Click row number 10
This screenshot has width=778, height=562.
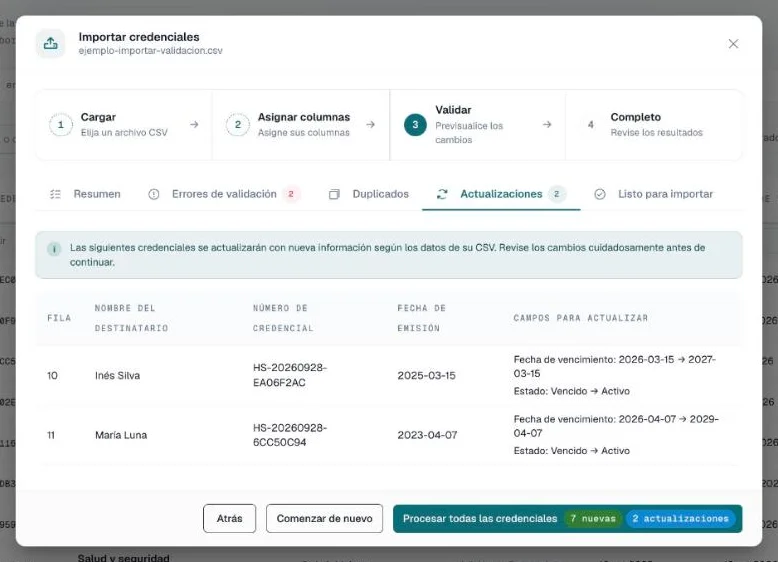pyautogui.click(x=52, y=375)
